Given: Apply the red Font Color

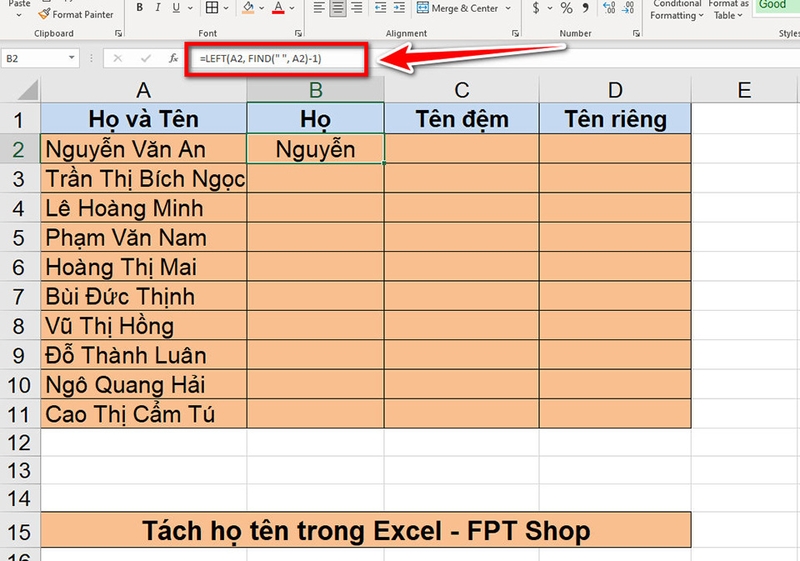Looking at the screenshot, I should [x=278, y=8].
